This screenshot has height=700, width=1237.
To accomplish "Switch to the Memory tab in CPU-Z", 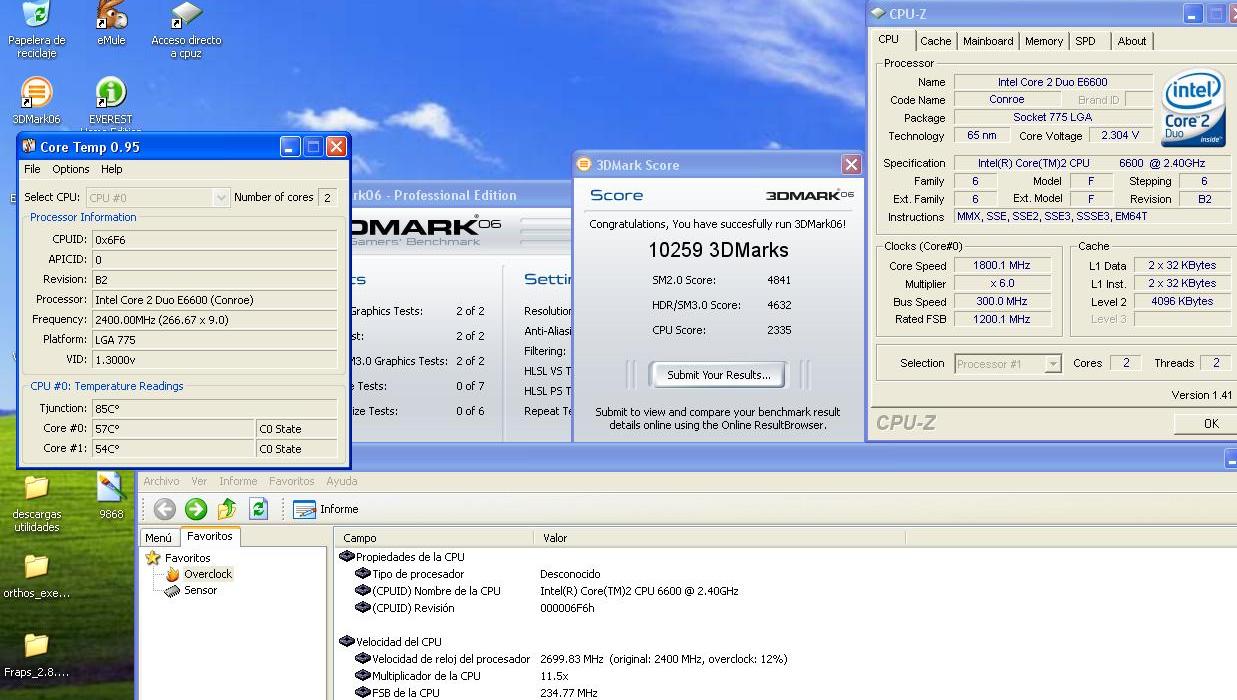I will point(1043,41).
